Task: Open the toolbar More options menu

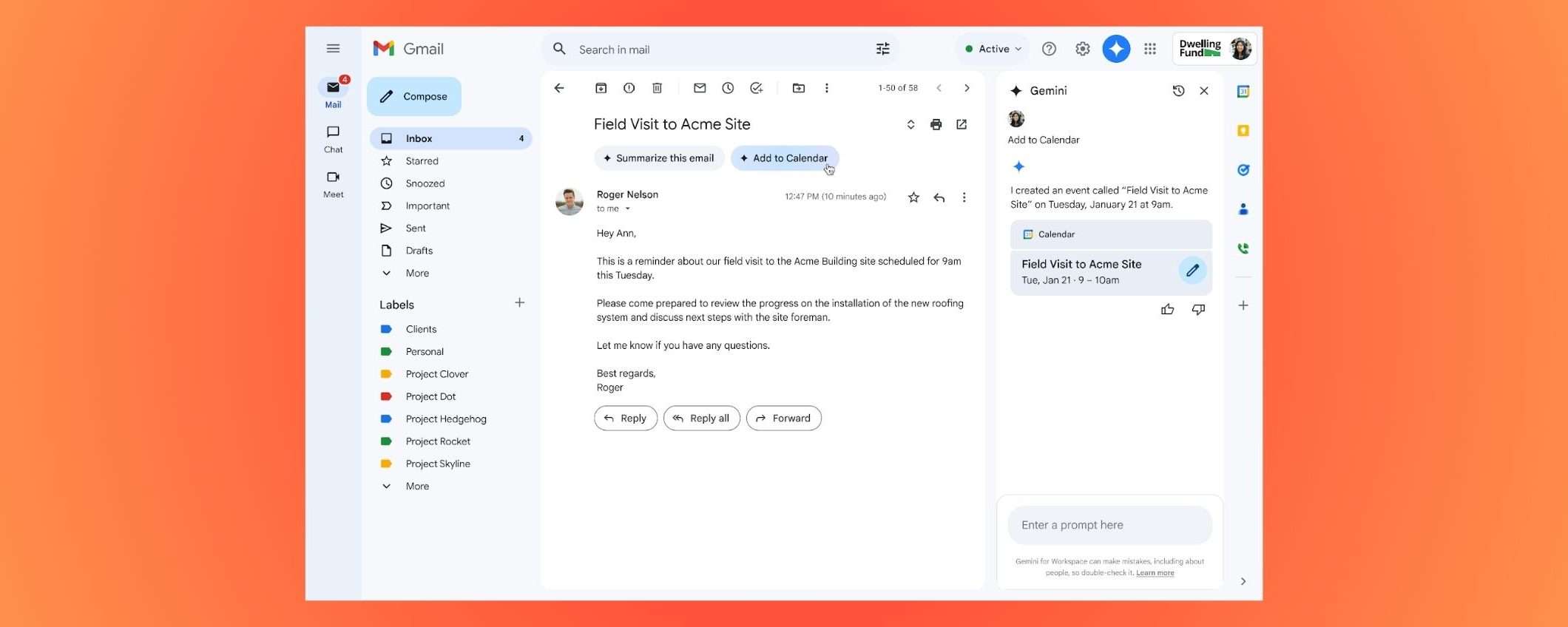Action: 827,88
